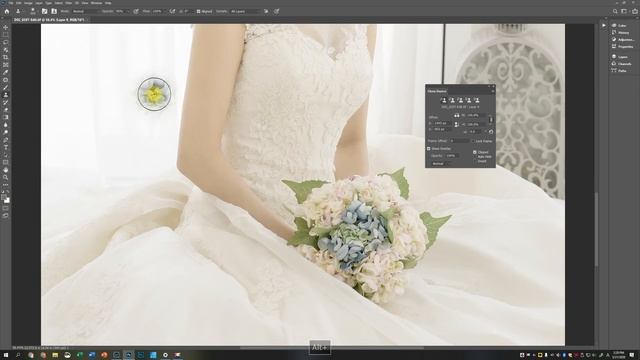Open overlay blend mode Normal dropdown
Screen dimensions: 640x360
441,164
